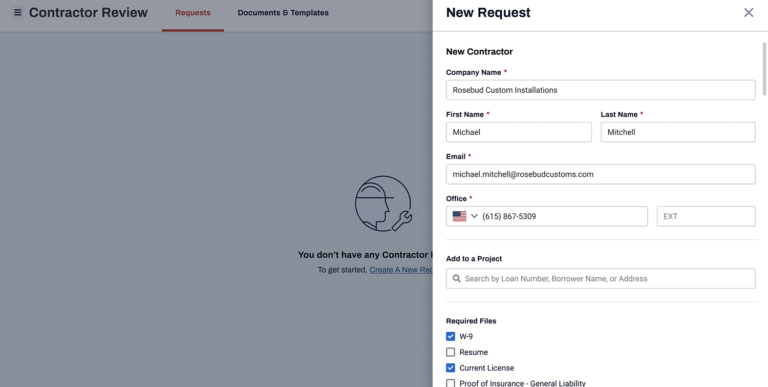Close the New Request panel
This screenshot has width=768, height=387.
(748, 13)
